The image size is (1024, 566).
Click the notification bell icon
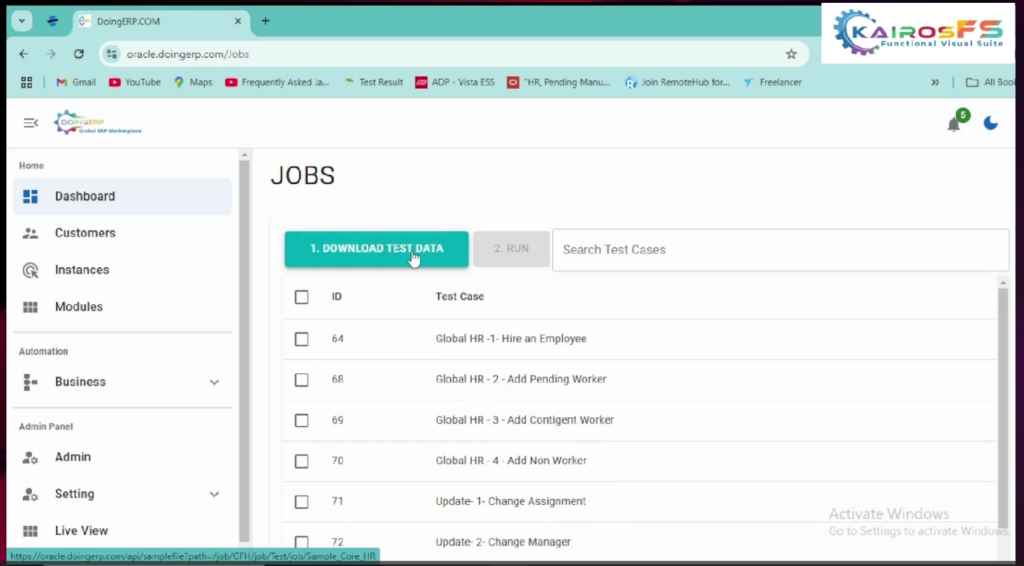point(954,124)
